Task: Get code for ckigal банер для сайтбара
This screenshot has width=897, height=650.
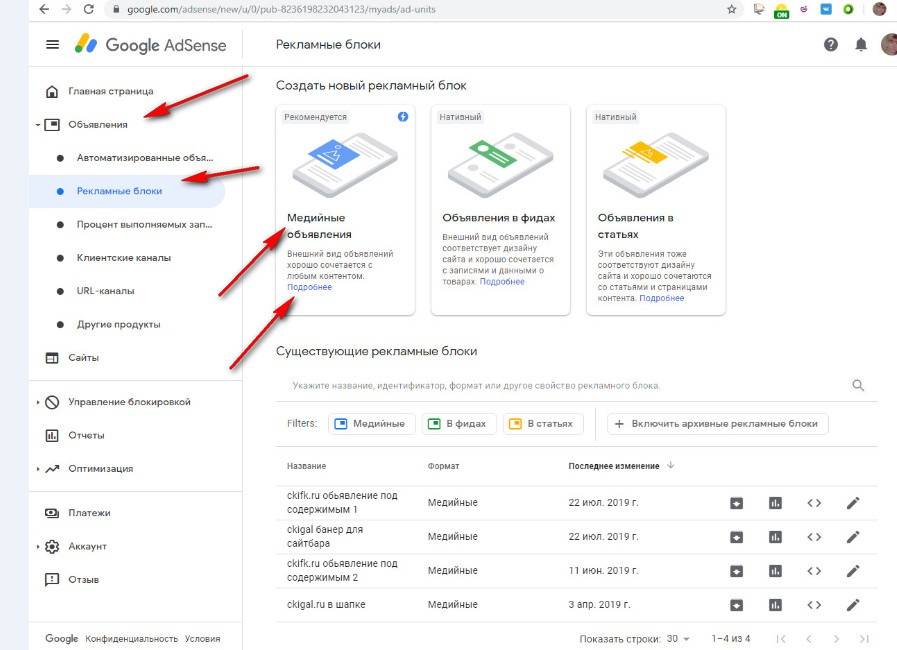Action: pos(814,537)
